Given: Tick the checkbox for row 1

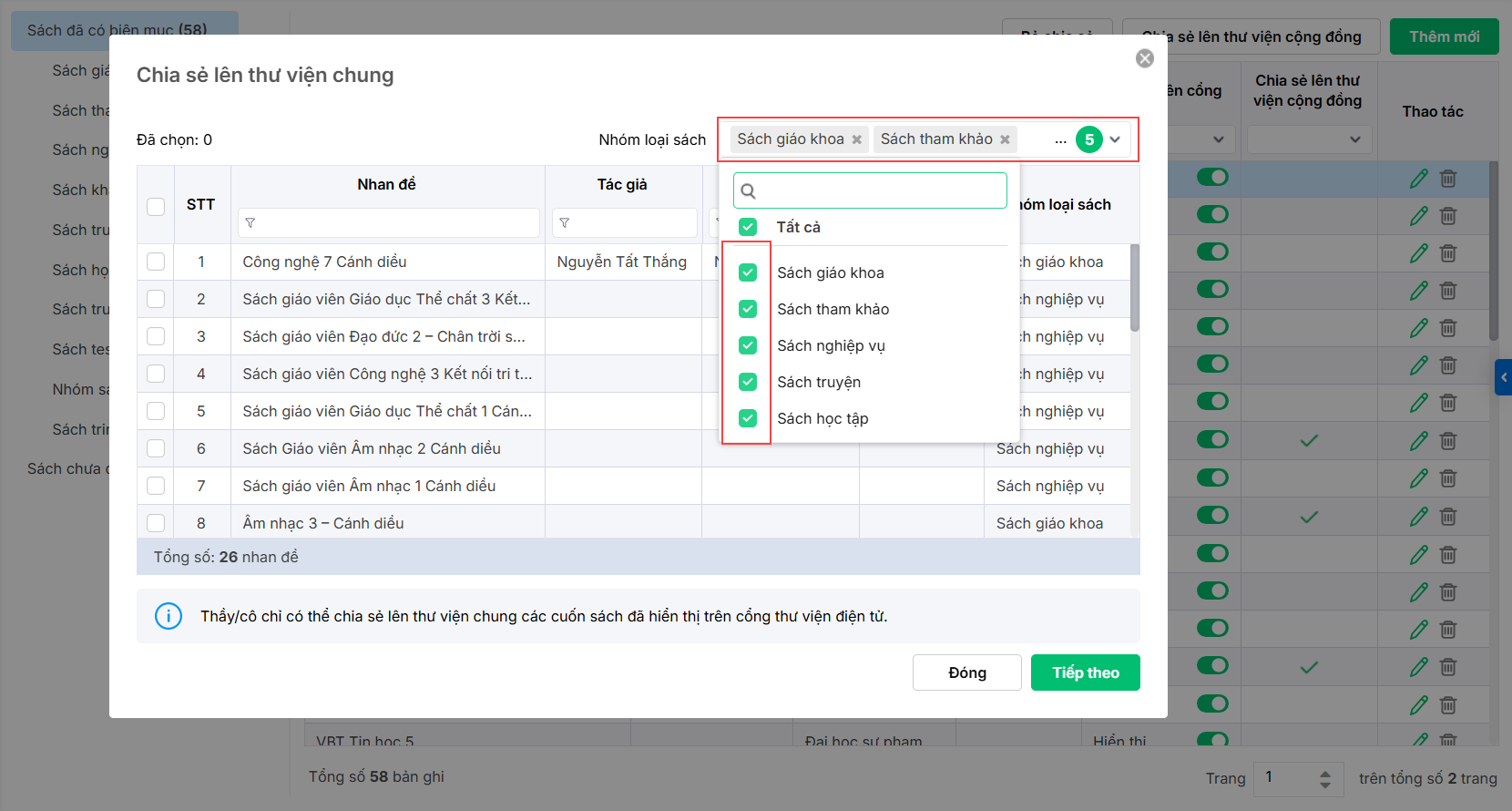Looking at the screenshot, I should tap(156, 262).
